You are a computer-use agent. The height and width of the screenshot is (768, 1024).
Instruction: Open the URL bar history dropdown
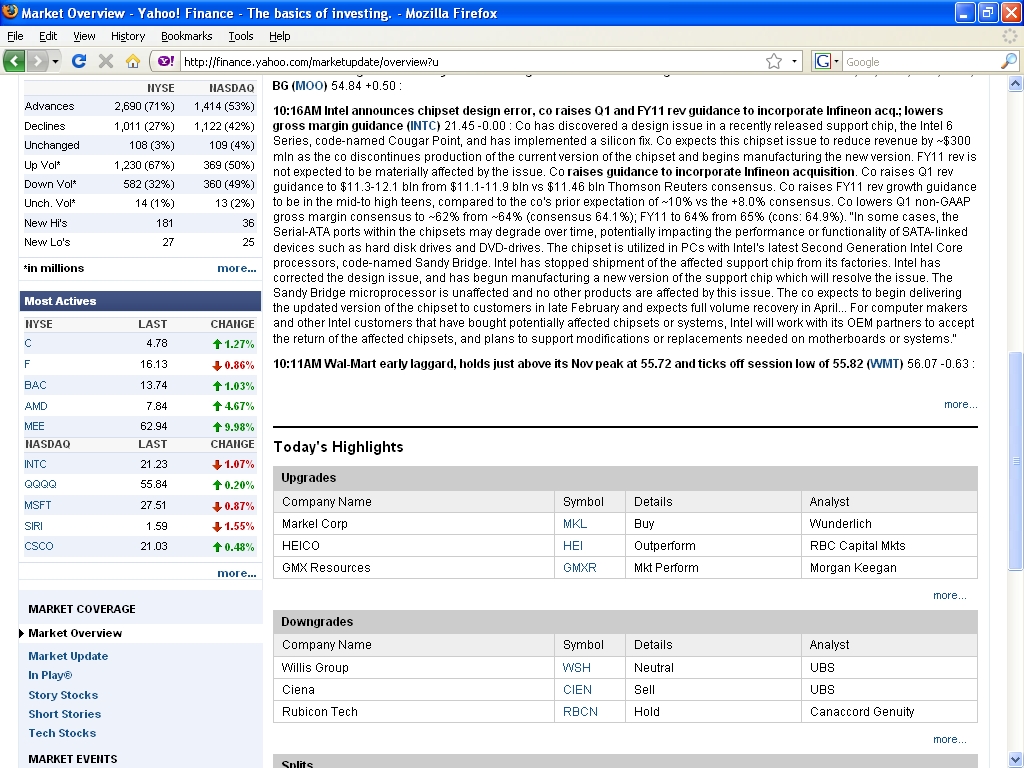(794, 61)
